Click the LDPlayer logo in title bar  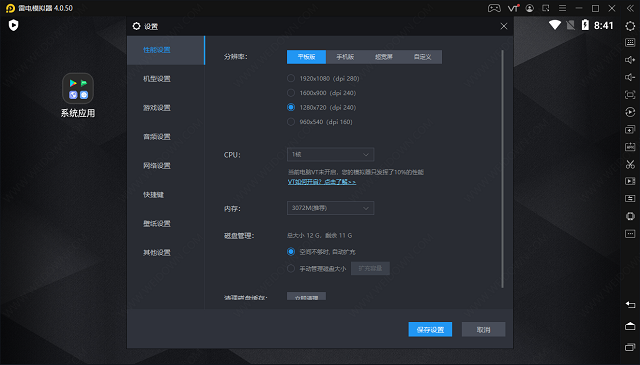coord(10,8)
